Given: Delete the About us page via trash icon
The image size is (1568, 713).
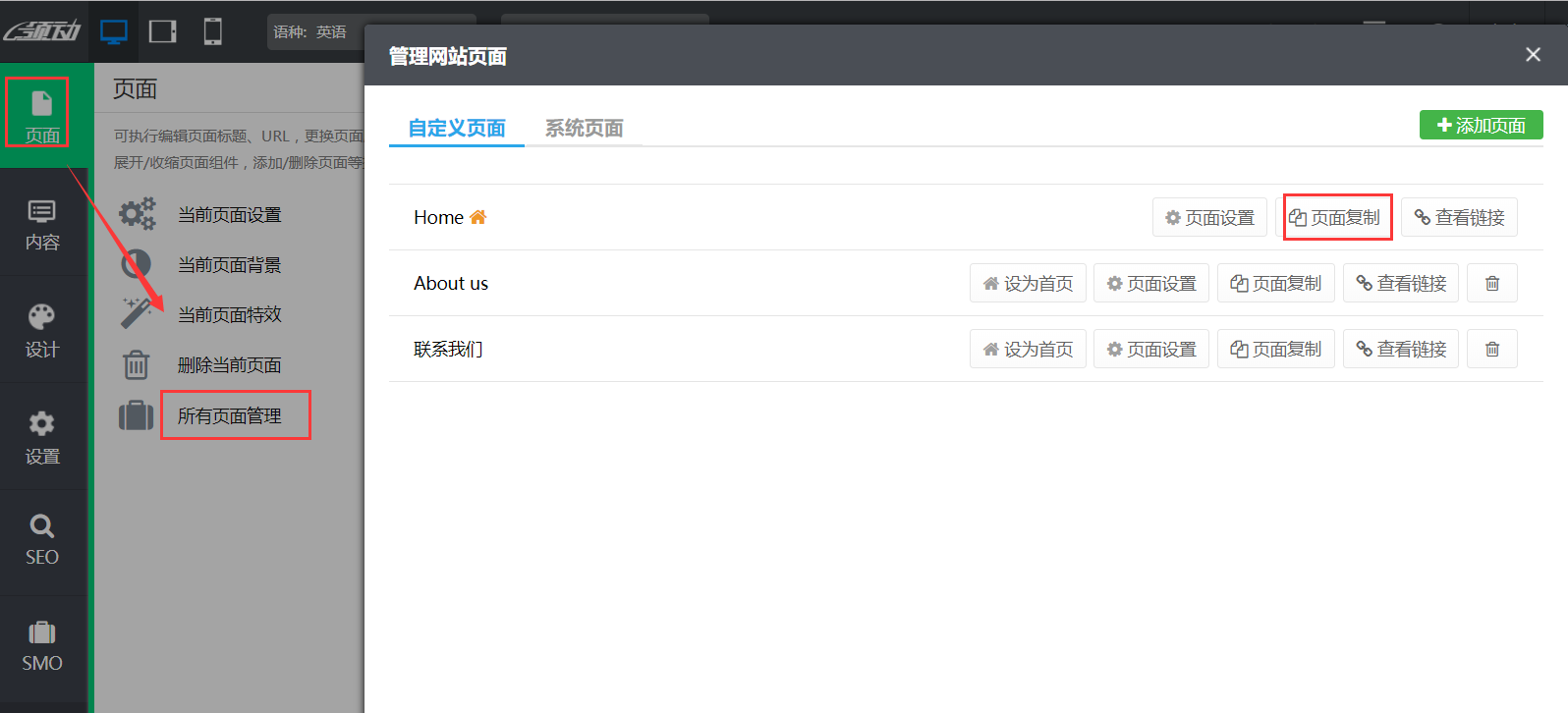Looking at the screenshot, I should pyautogui.click(x=1491, y=283).
